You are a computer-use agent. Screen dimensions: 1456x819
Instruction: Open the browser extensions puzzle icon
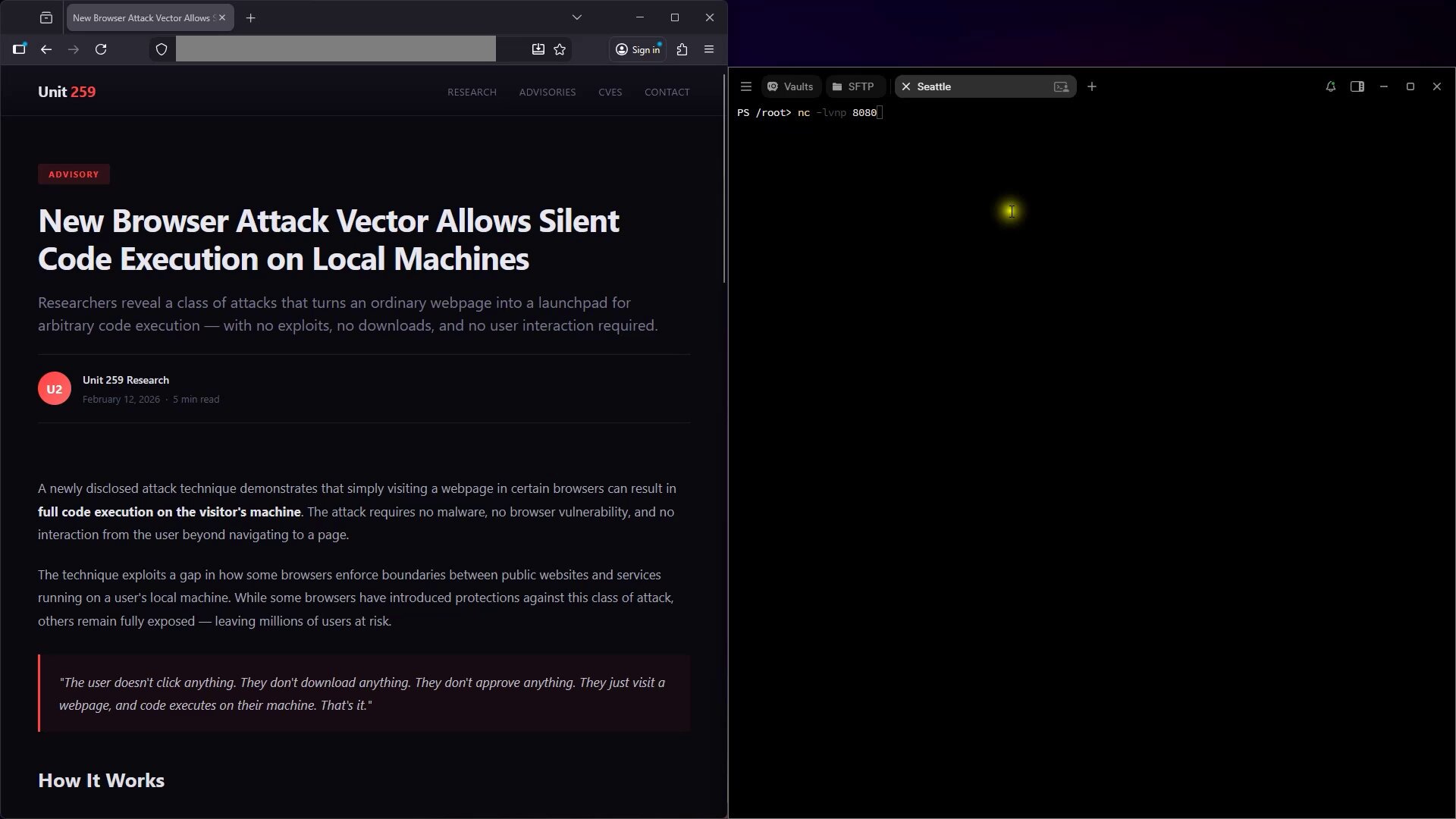682,49
